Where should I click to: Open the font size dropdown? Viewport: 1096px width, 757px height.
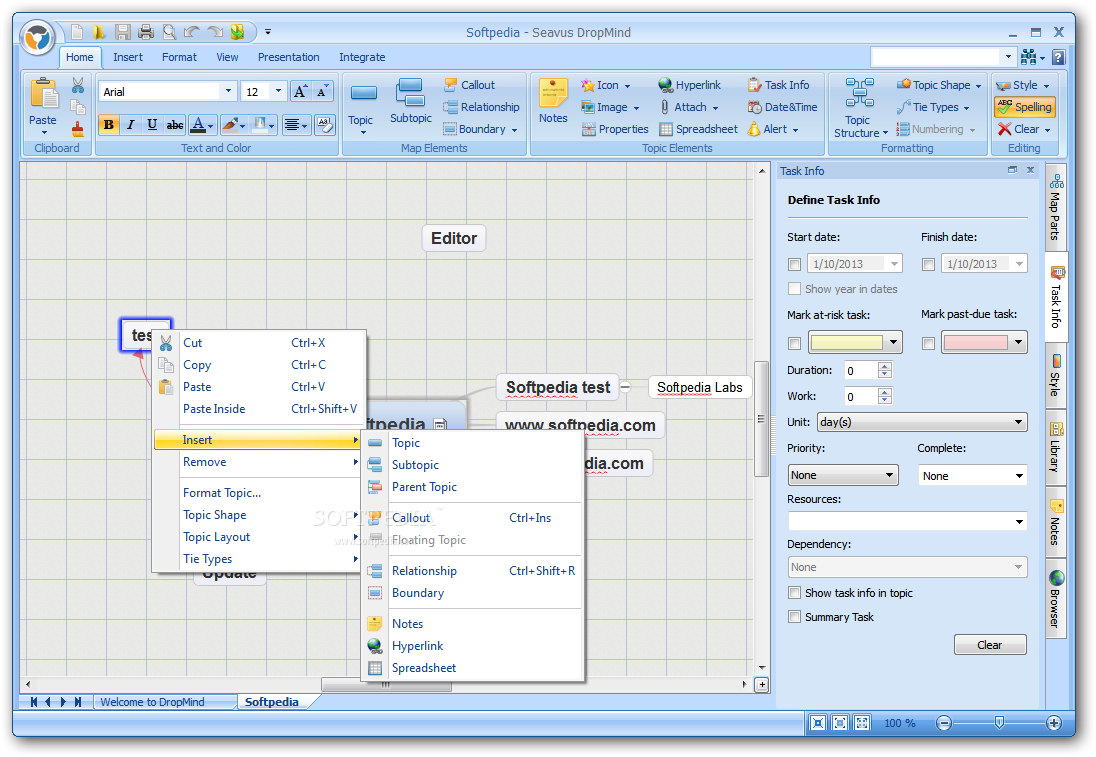point(278,91)
